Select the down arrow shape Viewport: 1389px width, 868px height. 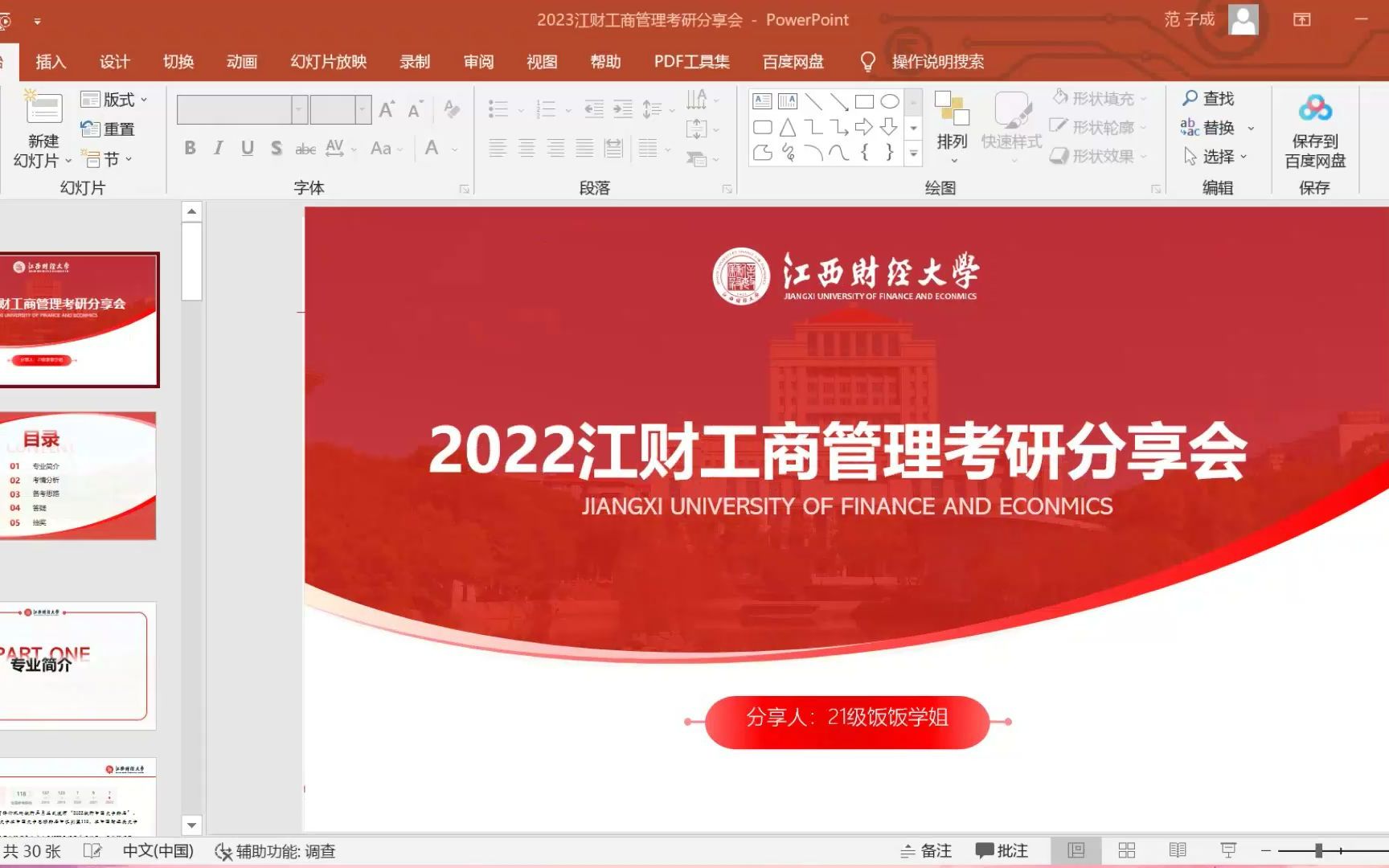pos(890,127)
